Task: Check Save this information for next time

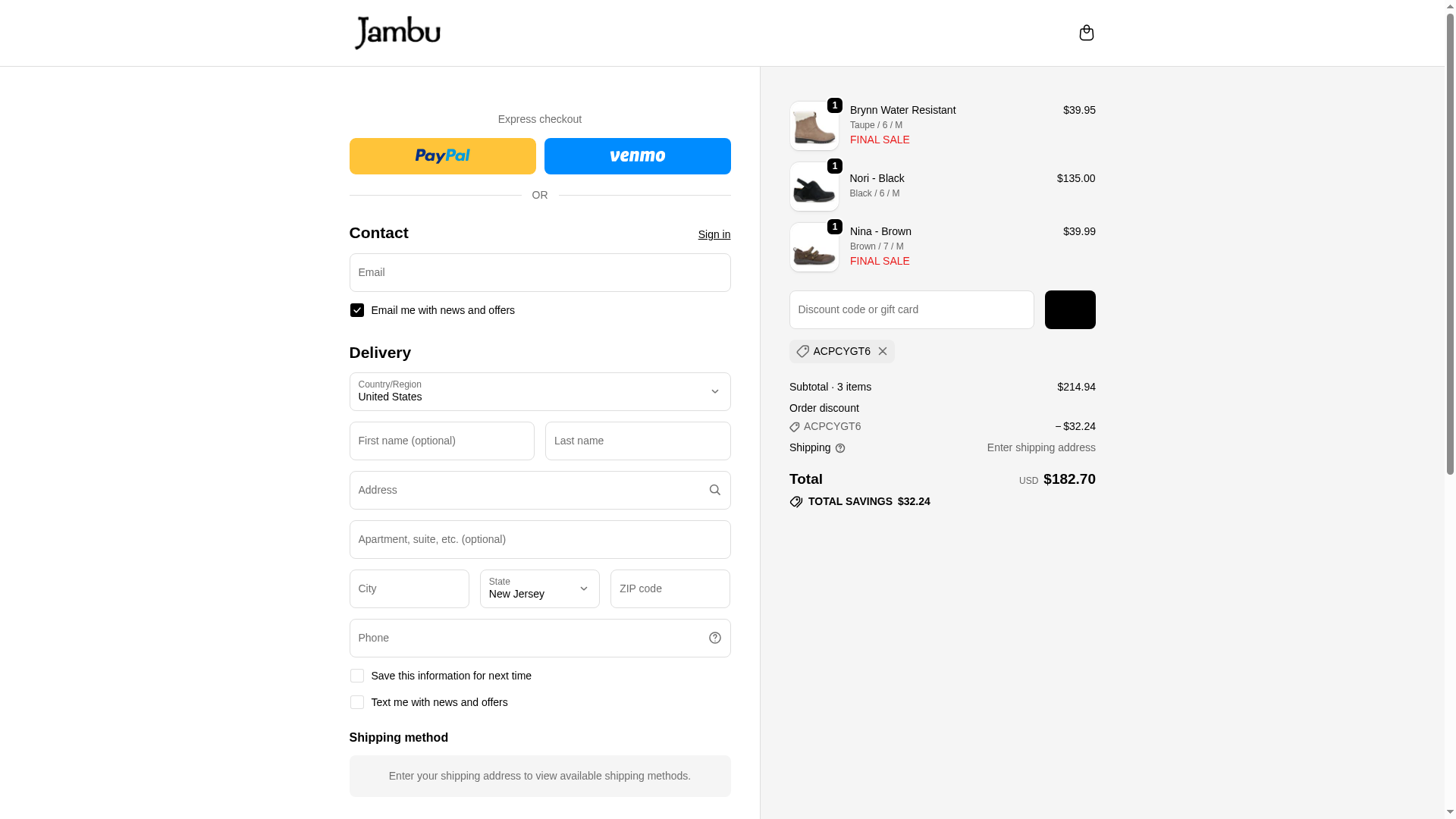Action: [x=356, y=676]
